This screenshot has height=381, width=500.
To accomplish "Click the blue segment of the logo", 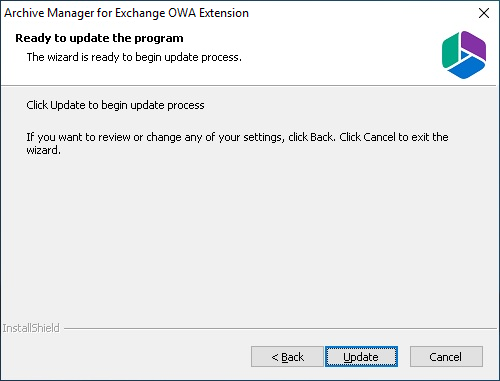I will 466,69.
